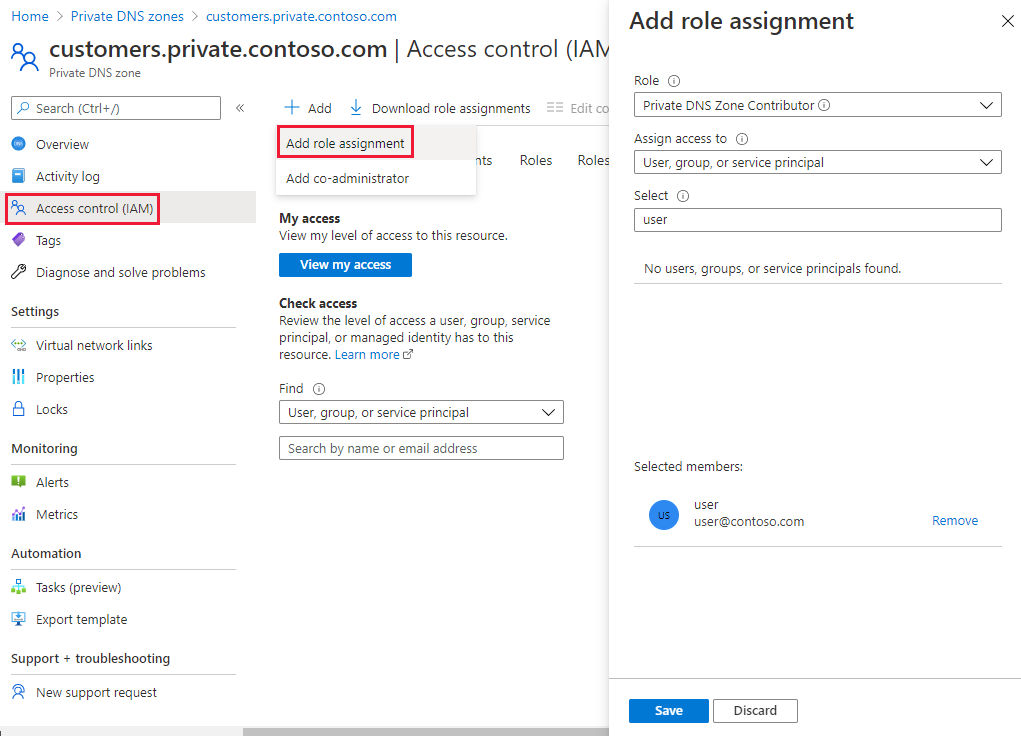Viewport: 1021px width, 736px height.
Task: Click the Save button
Action: pyautogui.click(x=668, y=710)
